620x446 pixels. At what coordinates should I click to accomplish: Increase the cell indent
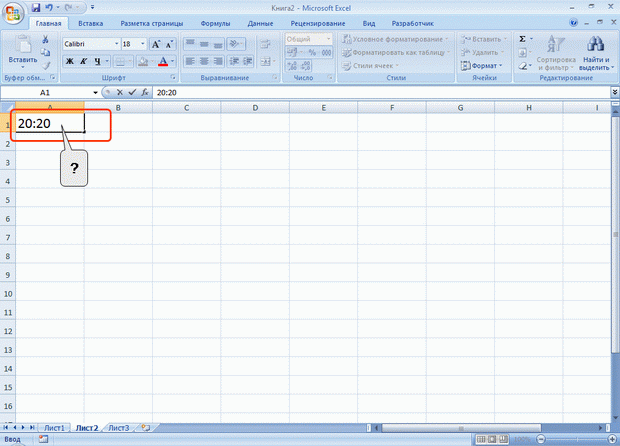click(248, 61)
